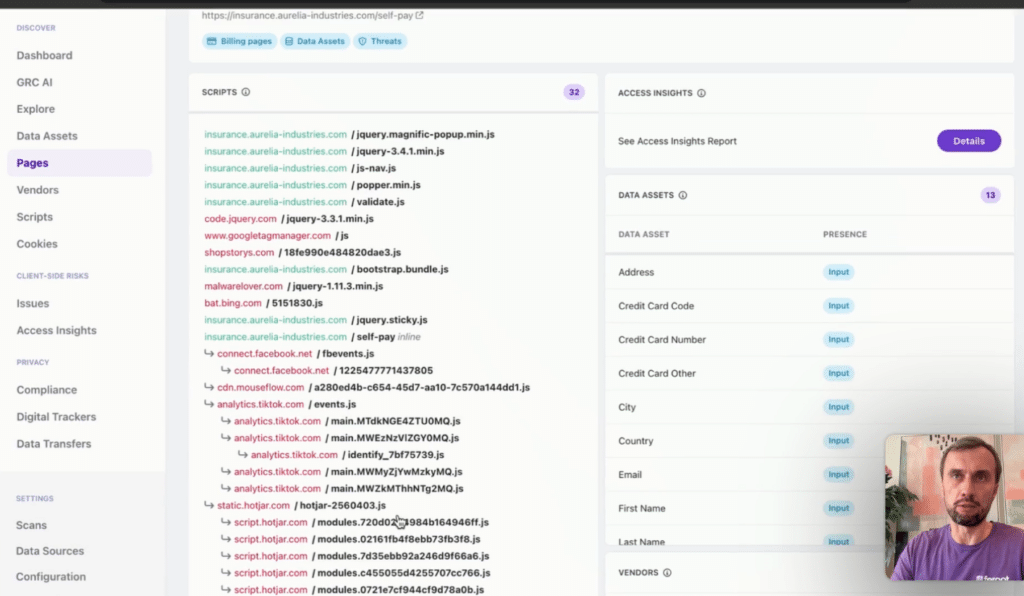
Task: Open GRC AI in the sidebar
Action: click(x=35, y=82)
